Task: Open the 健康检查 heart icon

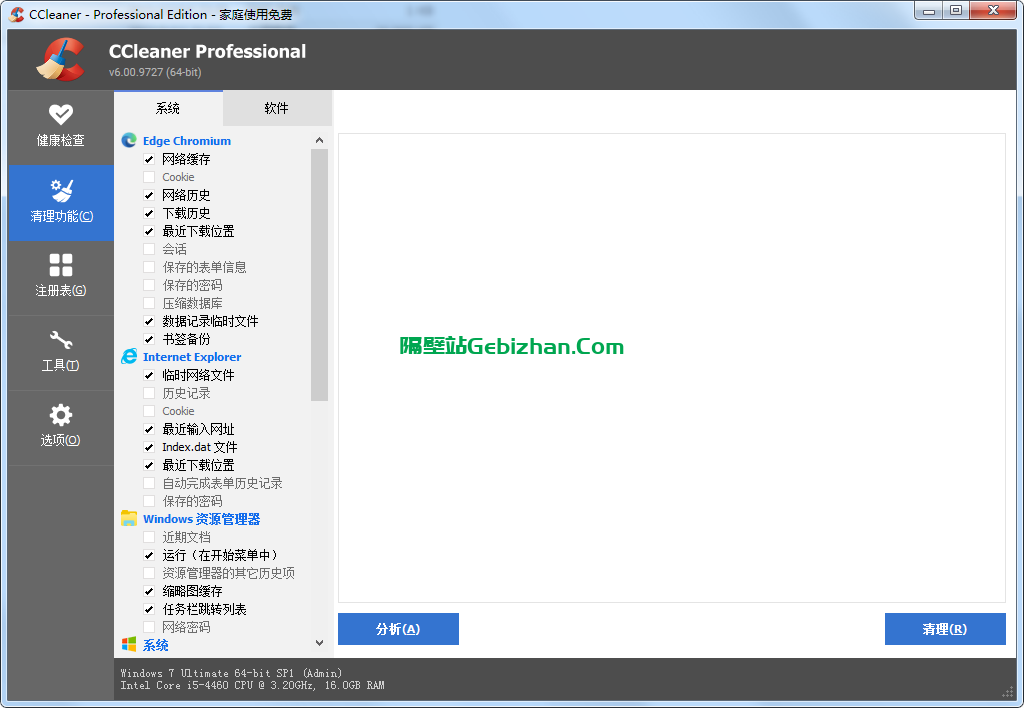Action: [61, 114]
